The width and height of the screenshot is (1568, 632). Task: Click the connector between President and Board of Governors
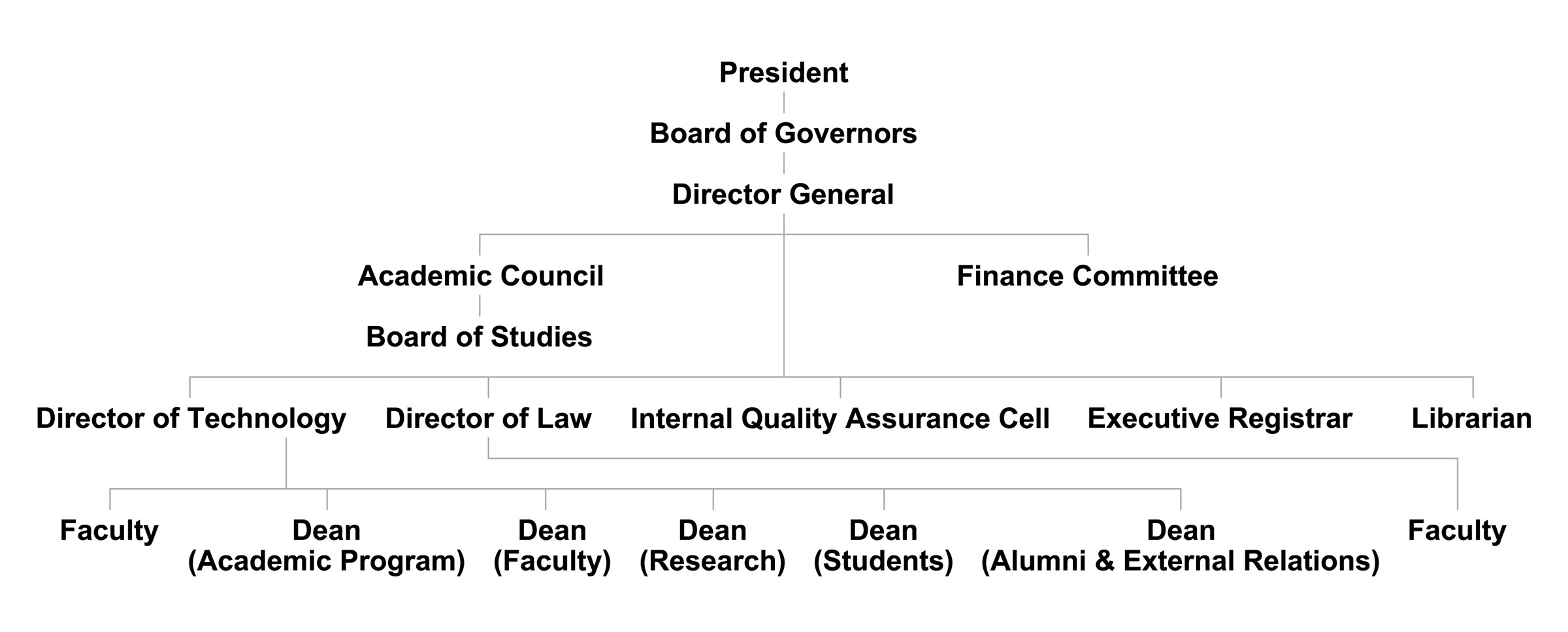click(783, 103)
